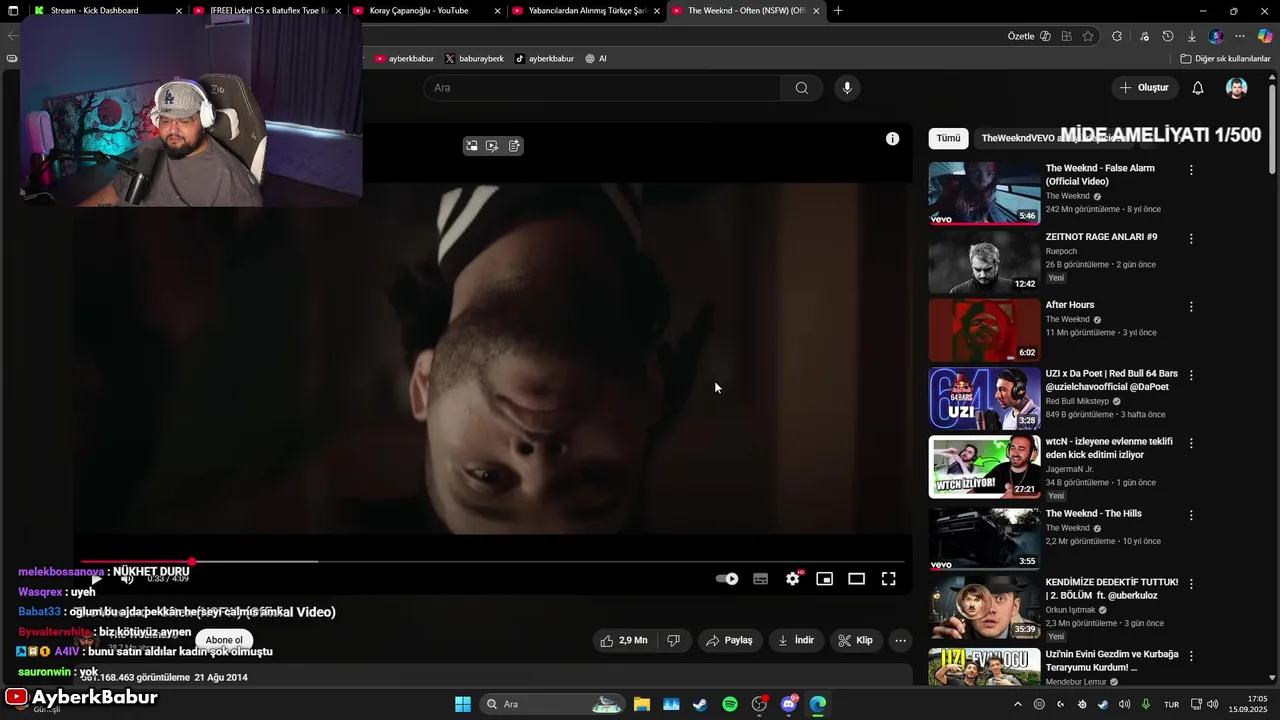Enable miniplayer mode
The image size is (1280, 720).
pos(825,579)
